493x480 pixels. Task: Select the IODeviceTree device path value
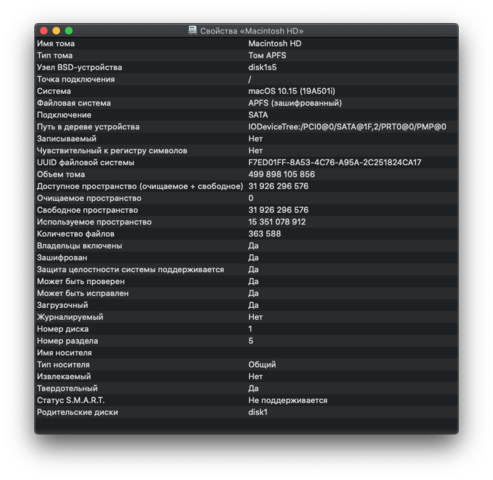(x=347, y=127)
